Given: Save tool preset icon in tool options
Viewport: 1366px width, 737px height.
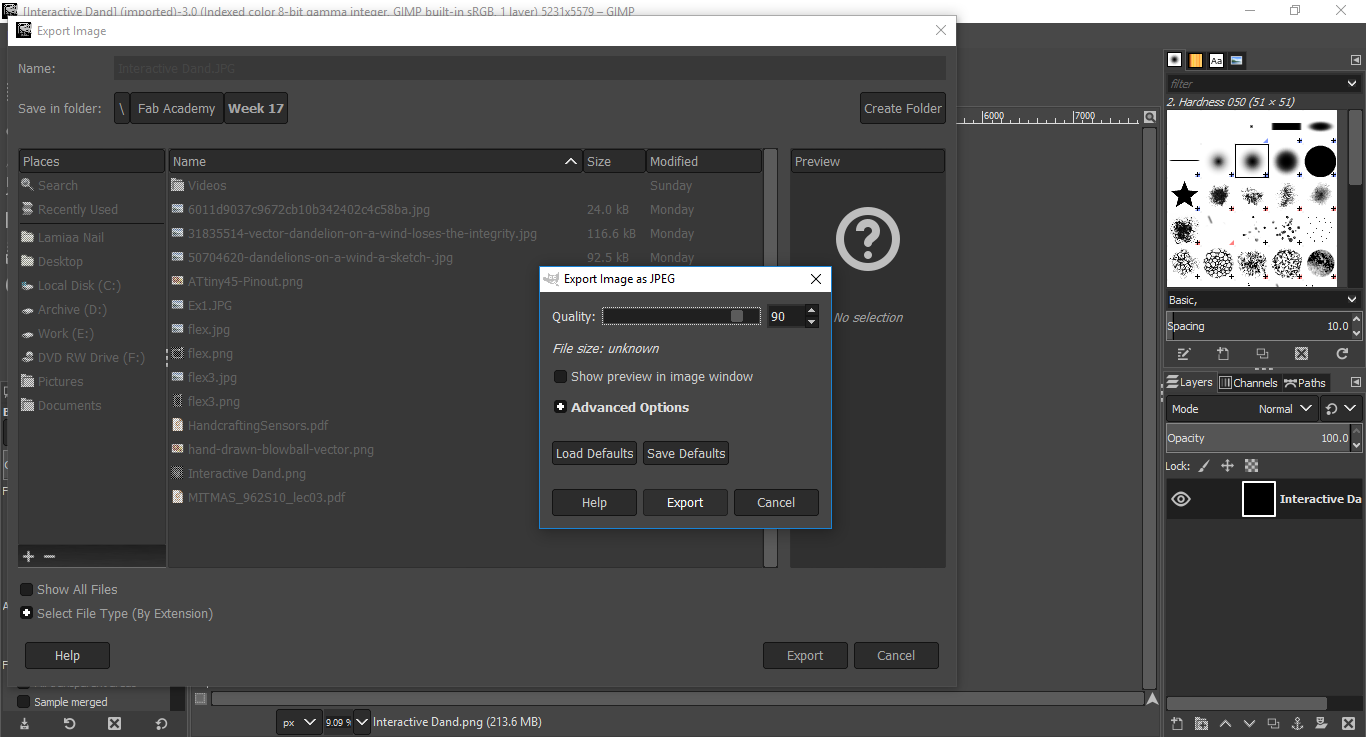Looking at the screenshot, I should 23,724.
